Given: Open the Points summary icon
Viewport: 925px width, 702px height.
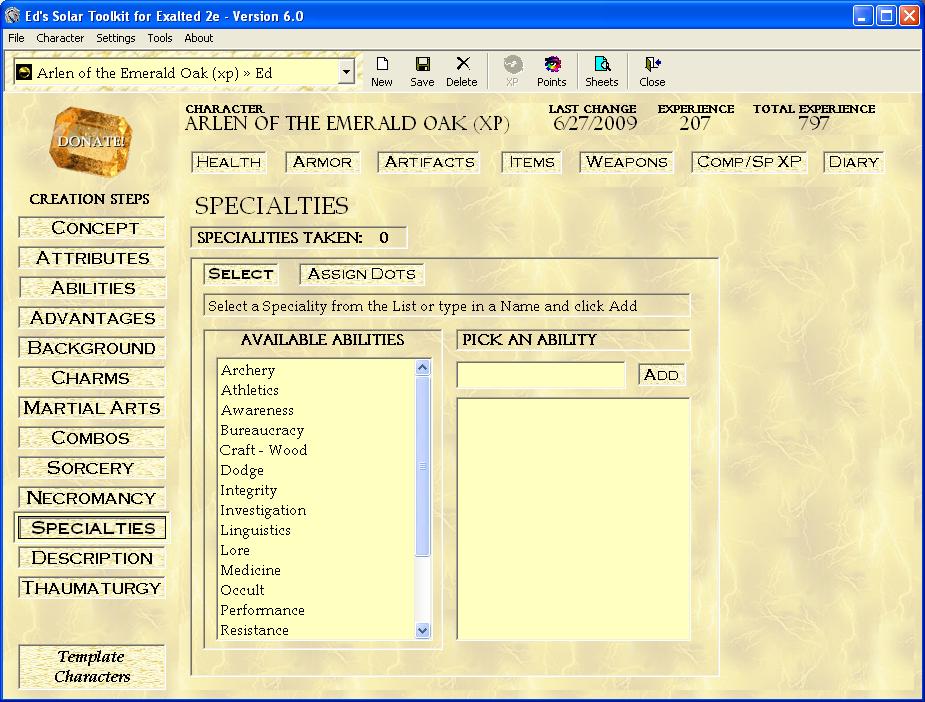Looking at the screenshot, I should click(x=552, y=71).
